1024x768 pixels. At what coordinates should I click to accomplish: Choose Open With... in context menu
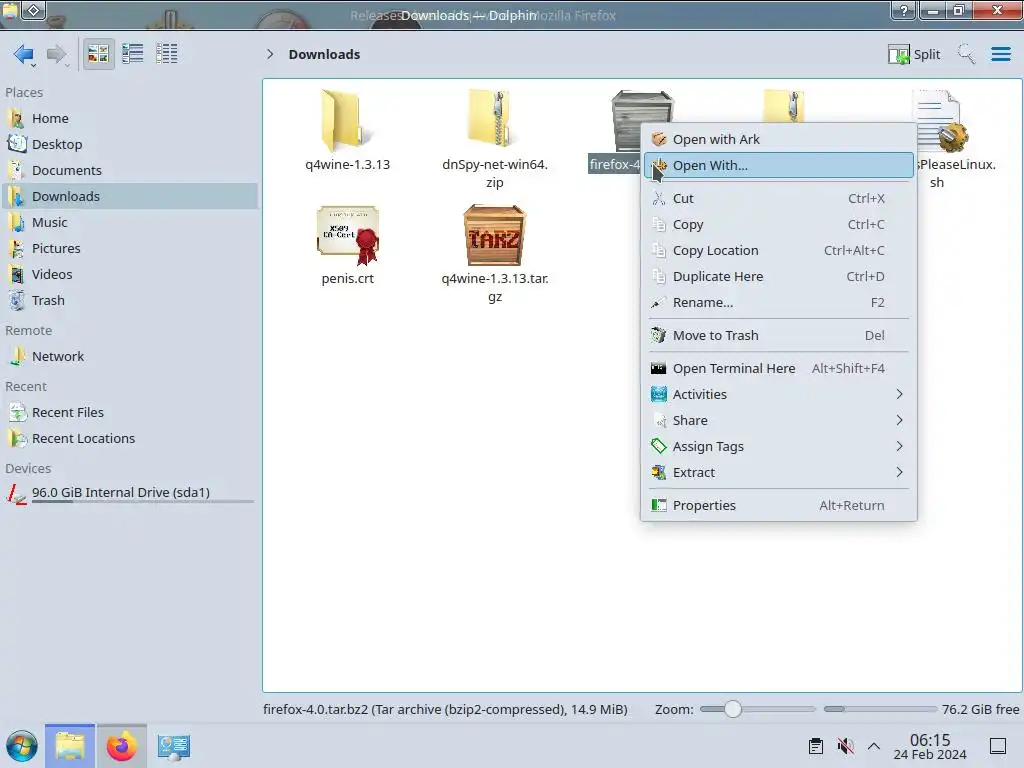pos(778,166)
